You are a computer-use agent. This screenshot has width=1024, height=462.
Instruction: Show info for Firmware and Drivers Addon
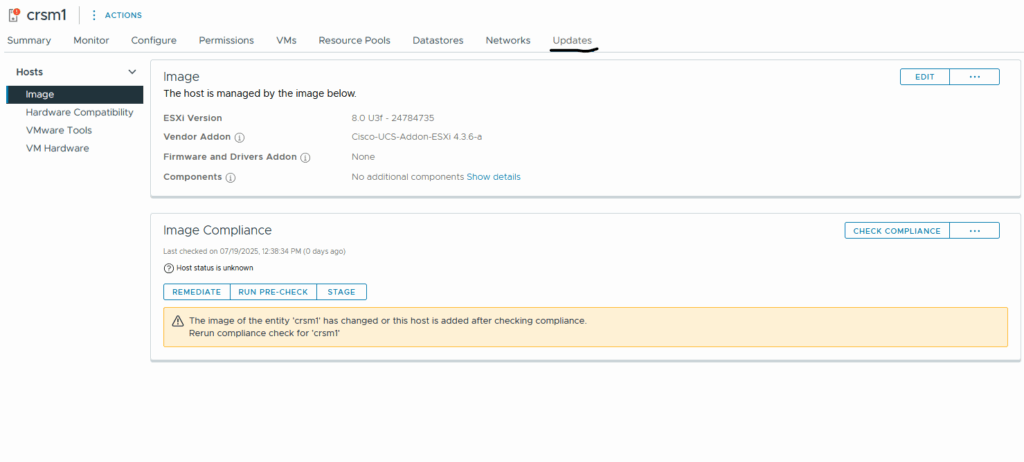pyautogui.click(x=305, y=157)
